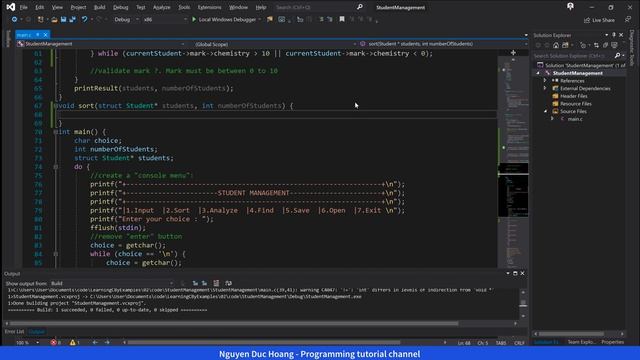Toggle Auto Hide pin on Solution Explorer
The image size is (640, 360).
[x=614, y=35]
